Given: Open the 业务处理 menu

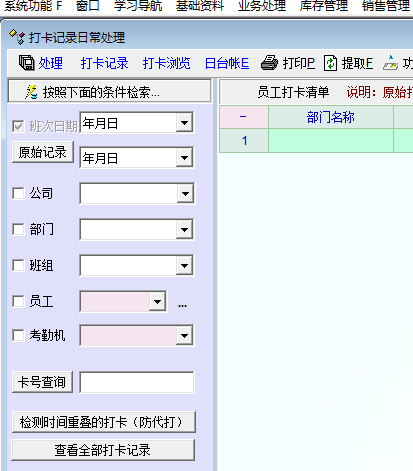Looking at the screenshot, I should point(262,6).
